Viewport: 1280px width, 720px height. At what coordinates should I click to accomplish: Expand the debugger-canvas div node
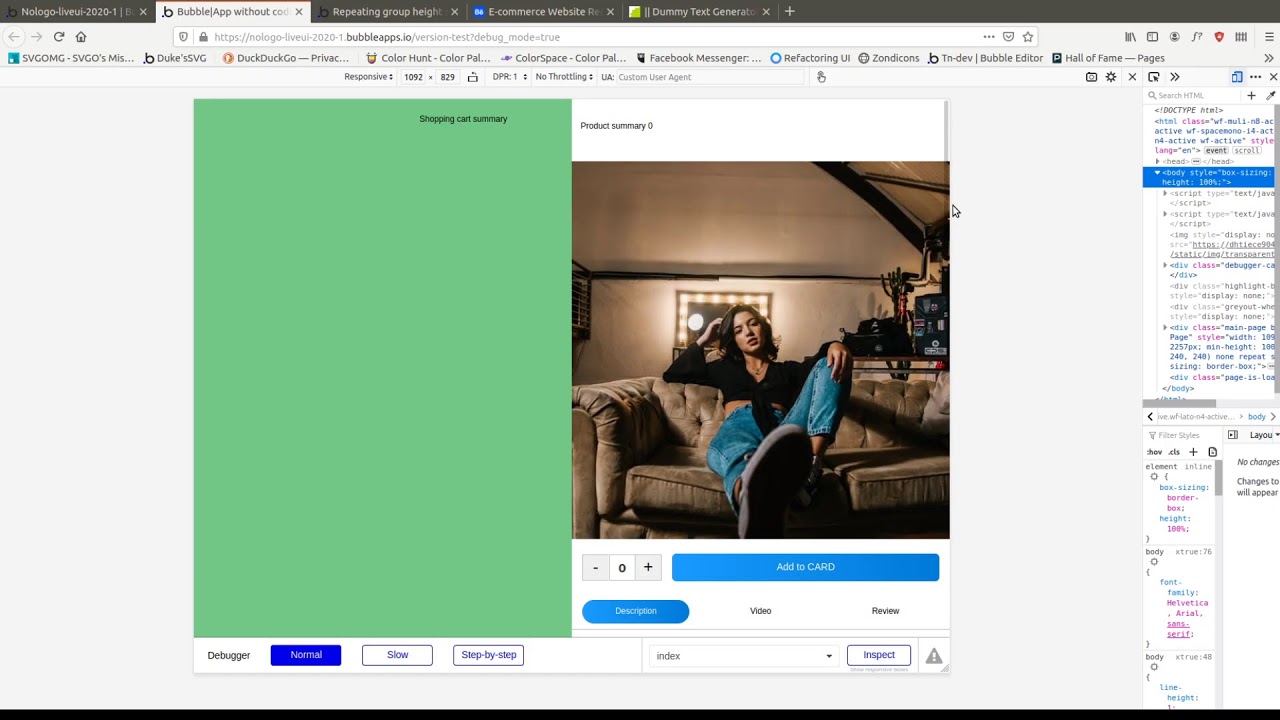pyautogui.click(x=1165, y=265)
